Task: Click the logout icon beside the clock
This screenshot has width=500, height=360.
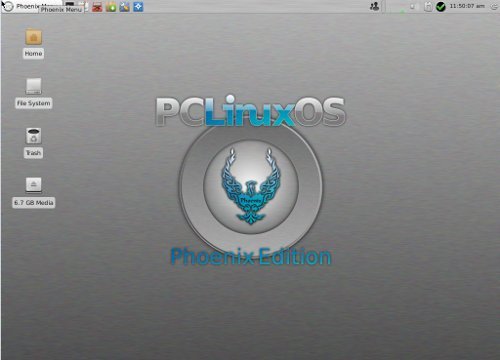Action: 494,7
